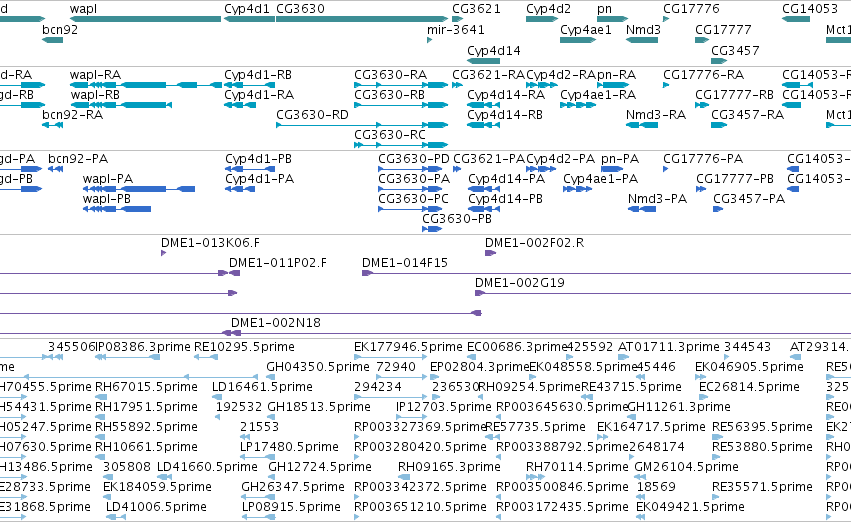The width and height of the screenshot is (851, 522).
Task: Open EST EK049421.5prime
Action: tap(690, 507)
